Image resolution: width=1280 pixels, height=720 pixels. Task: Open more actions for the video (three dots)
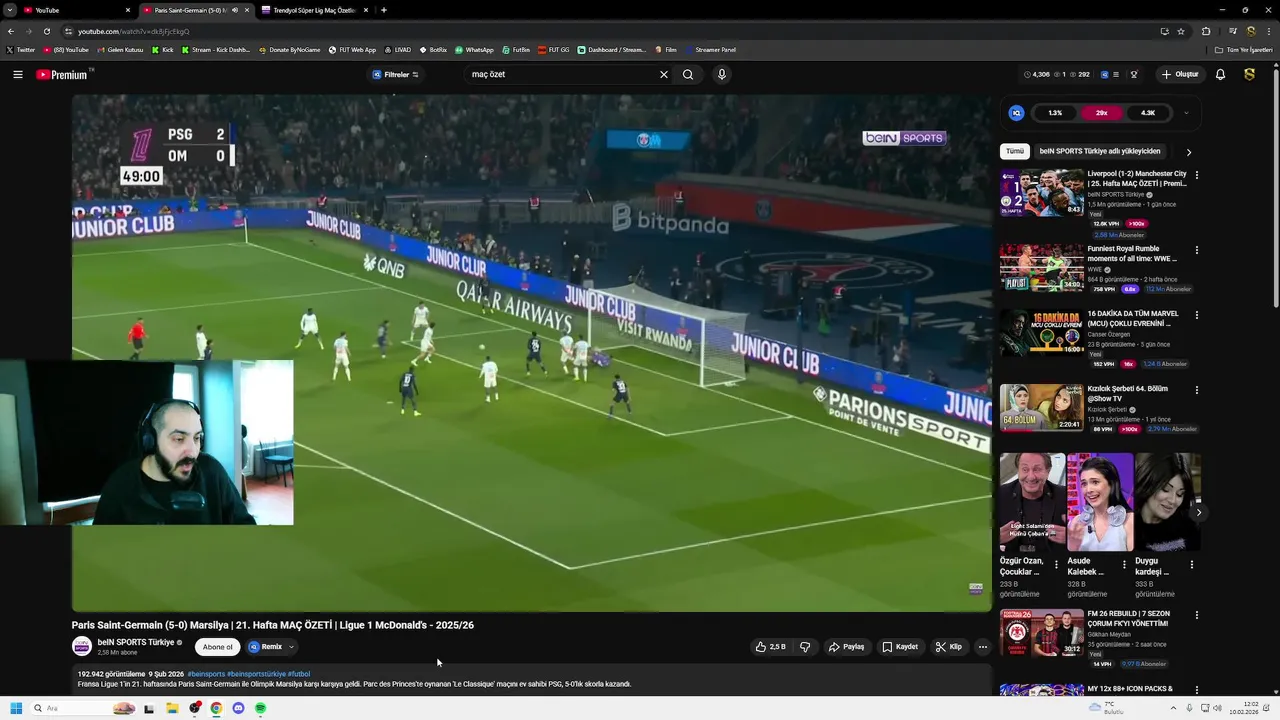pos(982,647)
